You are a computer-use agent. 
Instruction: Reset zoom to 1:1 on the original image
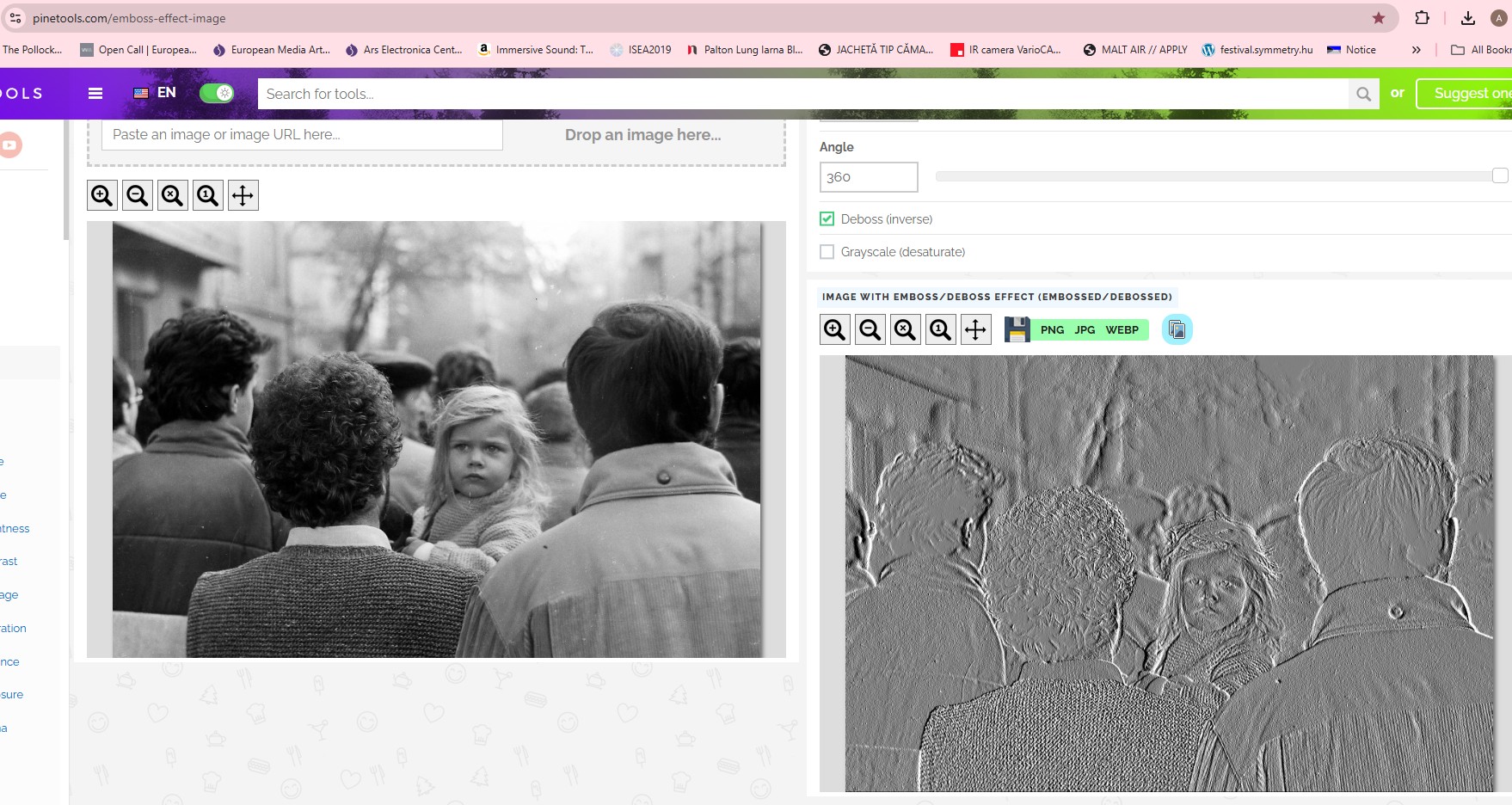[x=207, y=195]
